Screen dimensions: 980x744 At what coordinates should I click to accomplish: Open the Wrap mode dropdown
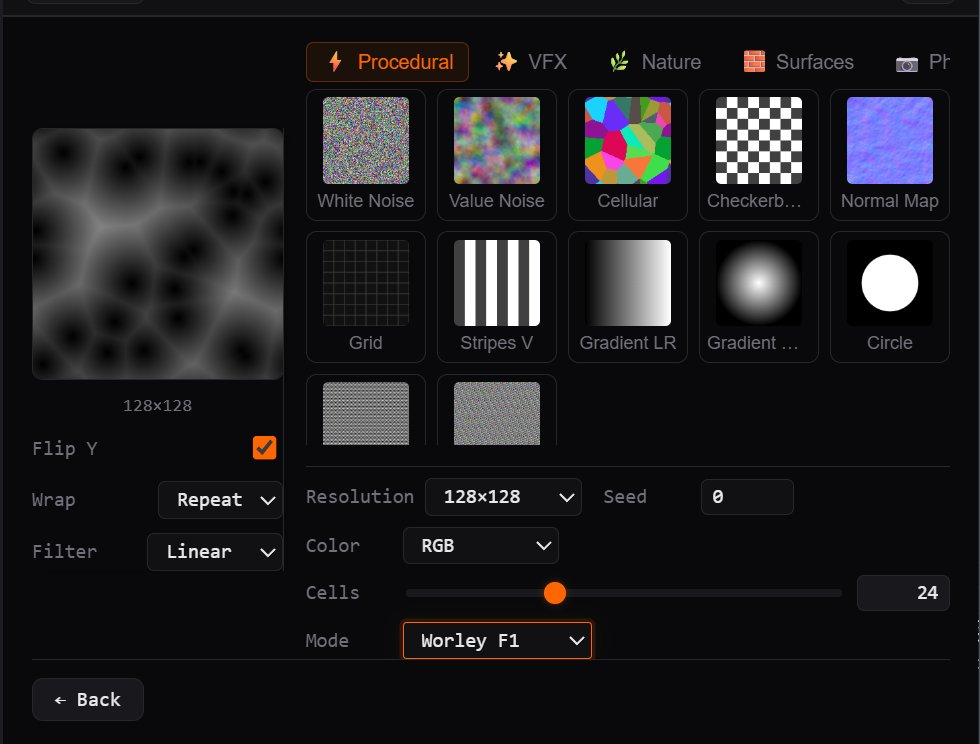pyautogui.click(x=220, y=500)
